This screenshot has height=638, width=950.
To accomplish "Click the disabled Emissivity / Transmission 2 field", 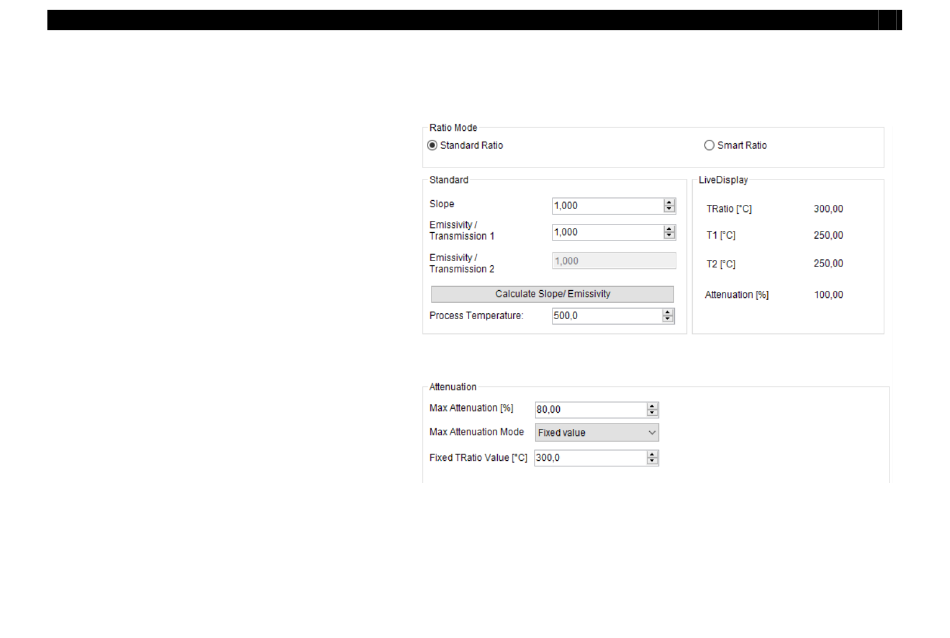I will coord(614,261).
